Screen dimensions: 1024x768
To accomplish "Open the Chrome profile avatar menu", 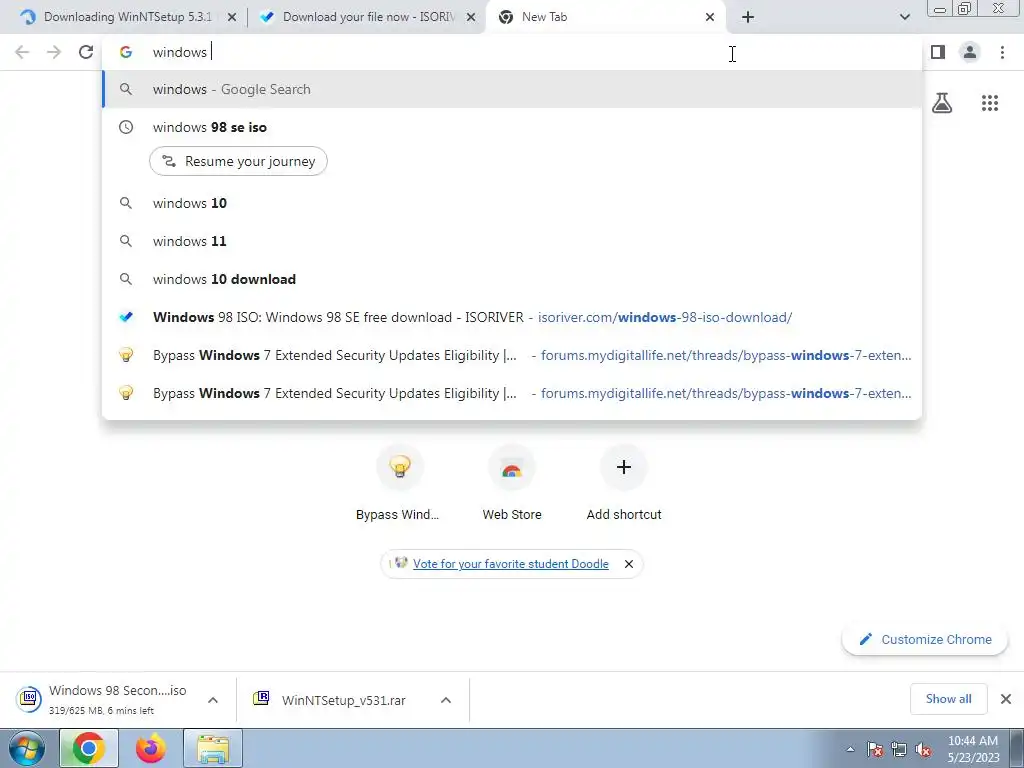I will (x=970, y=52).
